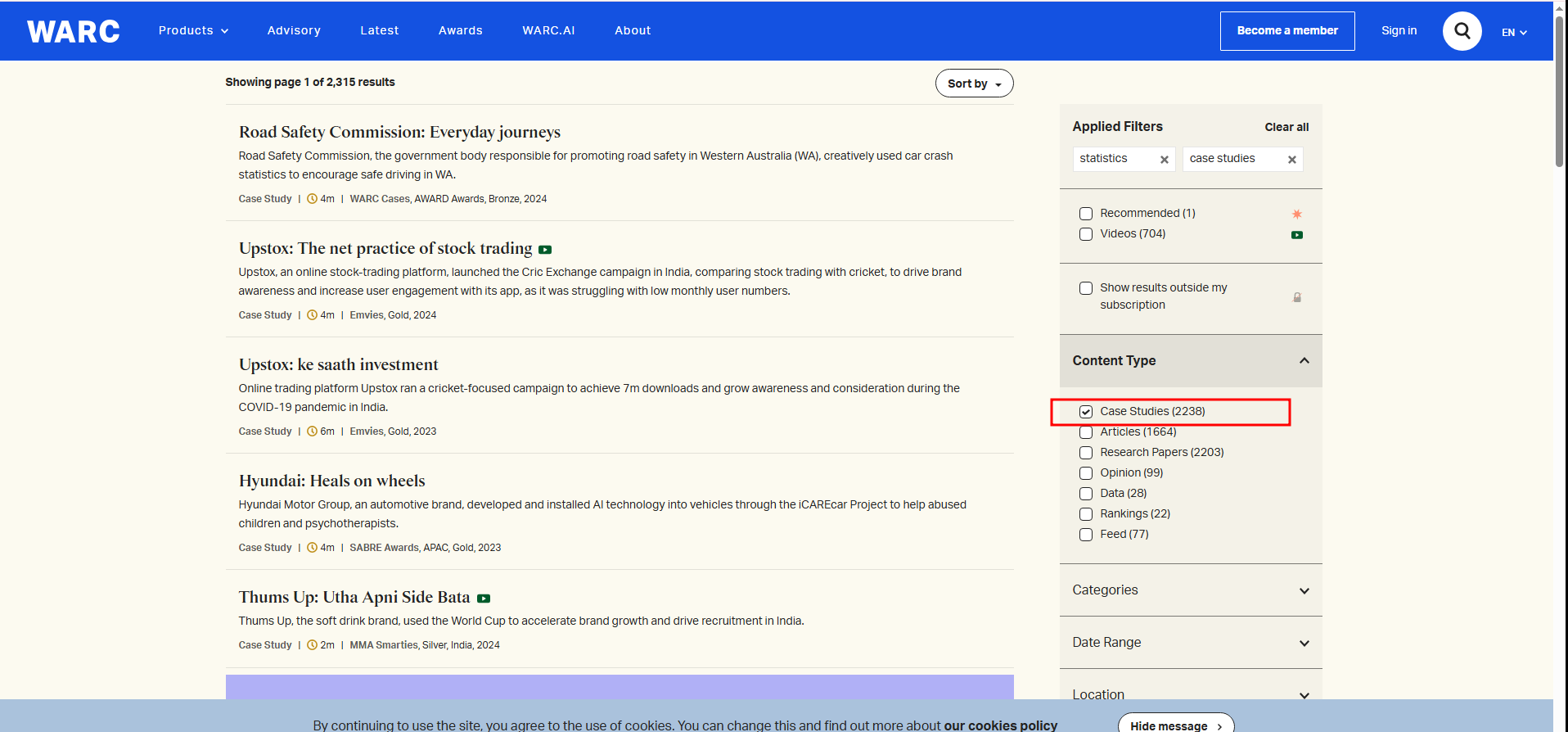Image resolution: width=1568 pixels, height=732 pixels.
Task: Click the lock icon beside subscription option
Action: click(x=1296, y=297)
